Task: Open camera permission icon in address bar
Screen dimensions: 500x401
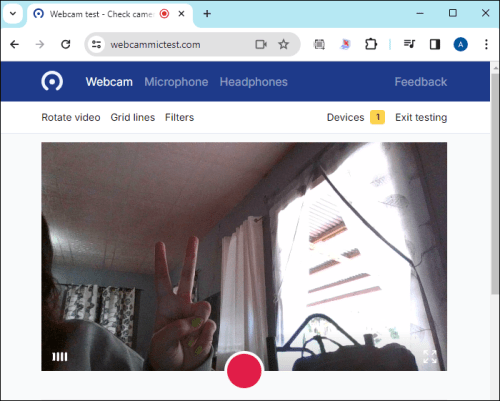Action: 261,44
